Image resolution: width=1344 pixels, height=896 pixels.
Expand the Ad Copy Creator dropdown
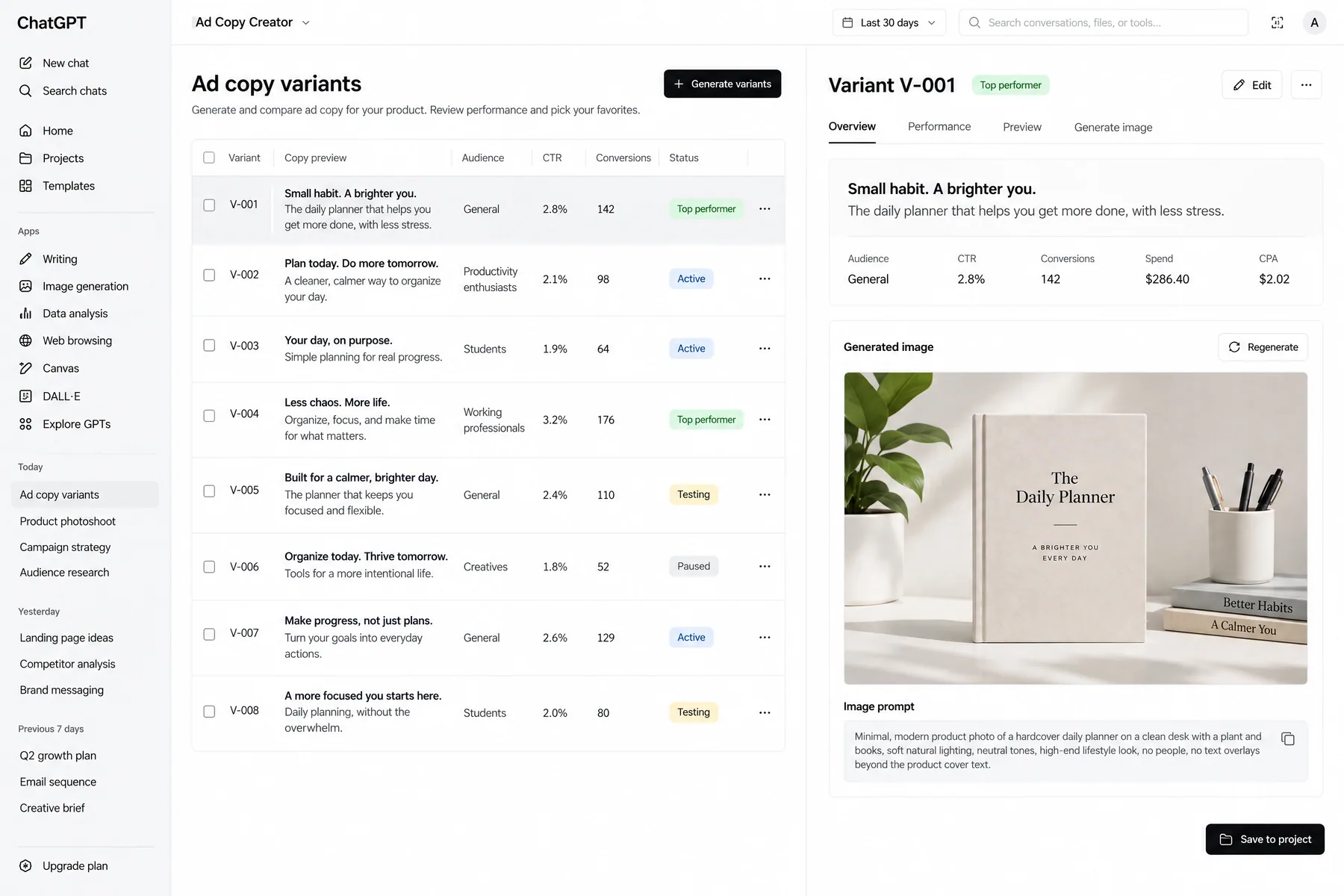tap(252, 22)
